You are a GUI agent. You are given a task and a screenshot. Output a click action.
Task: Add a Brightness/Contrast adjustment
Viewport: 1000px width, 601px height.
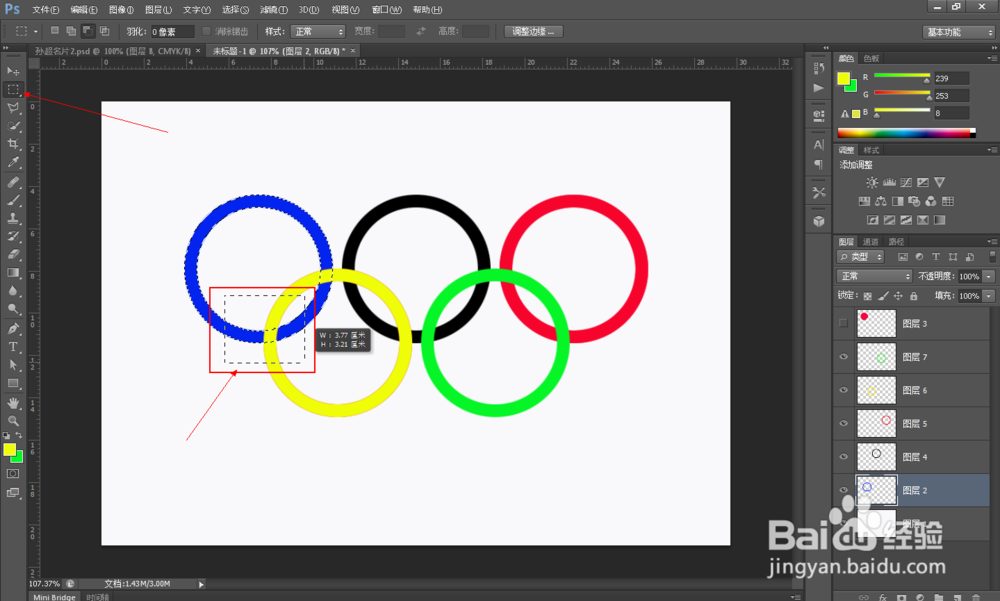click(872, 182)
